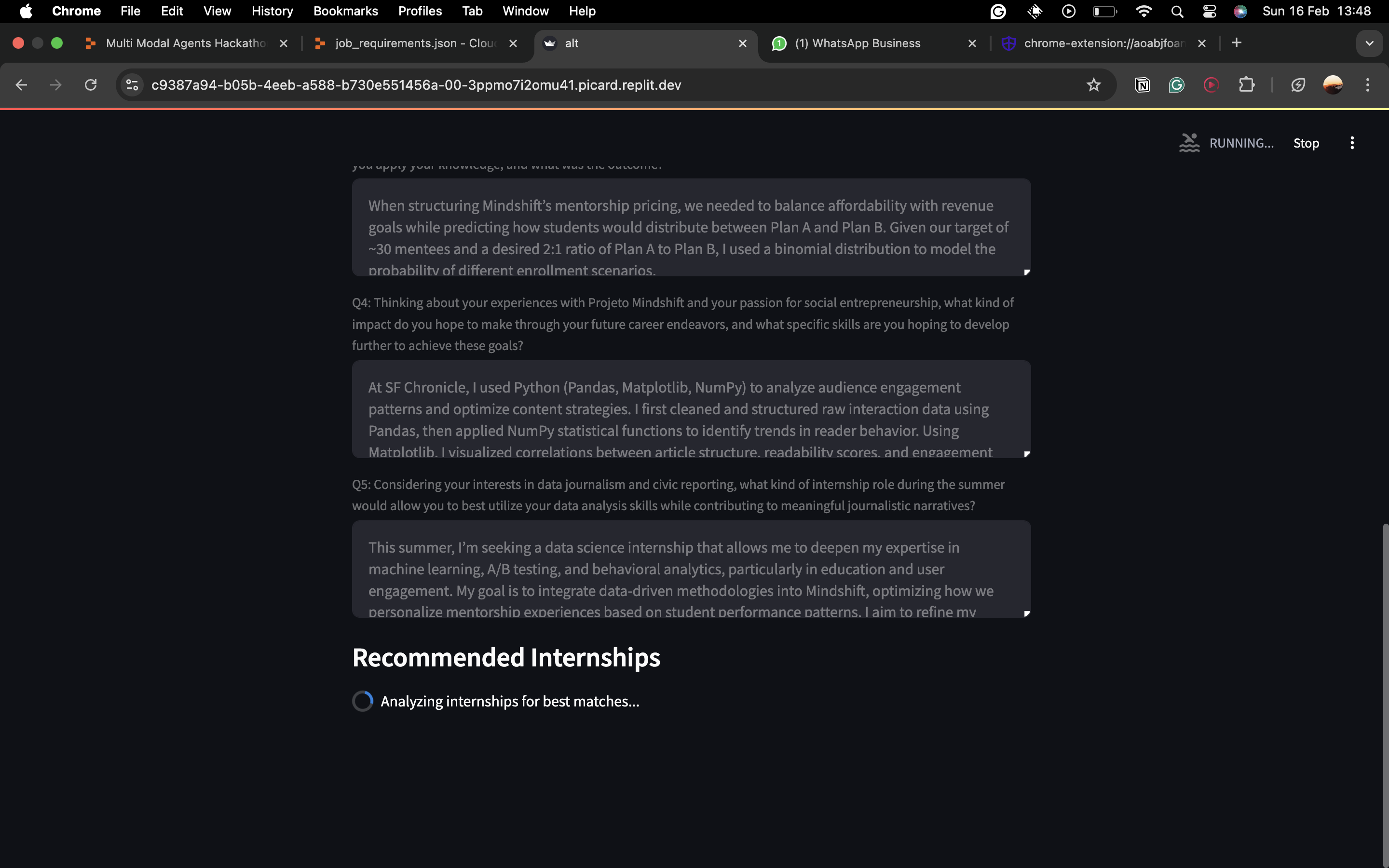
Task: Click the Grammarly extension icon in toolbar
Action: [1177, 85]
